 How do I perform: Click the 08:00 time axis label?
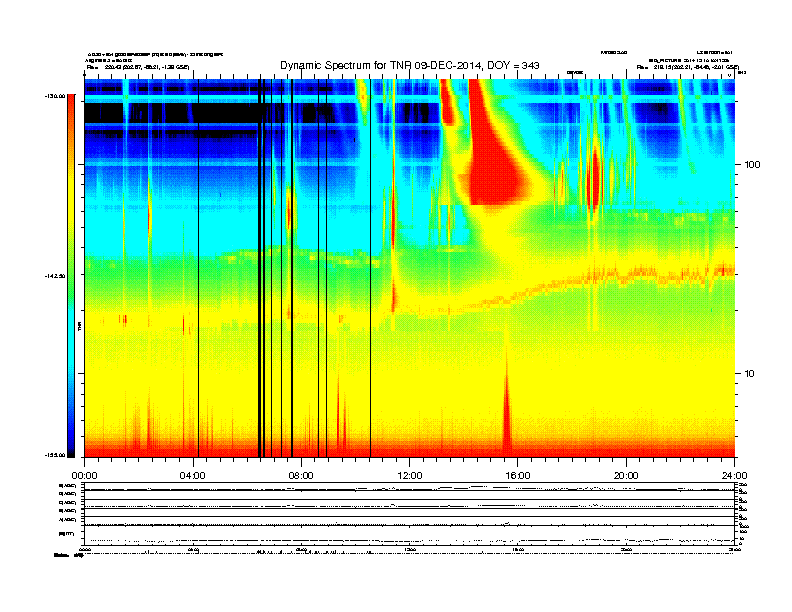point(301,476)
